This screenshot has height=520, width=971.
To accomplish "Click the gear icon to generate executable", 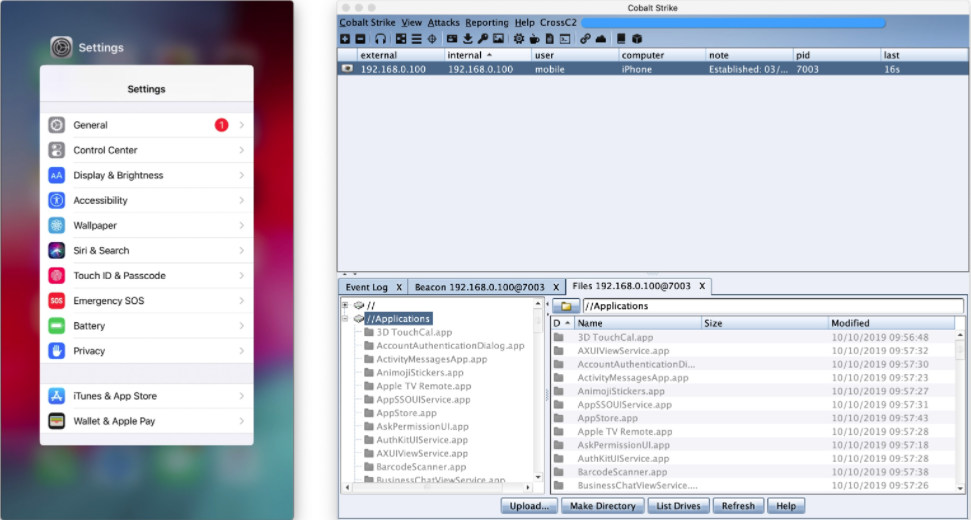I will [519, 39].
